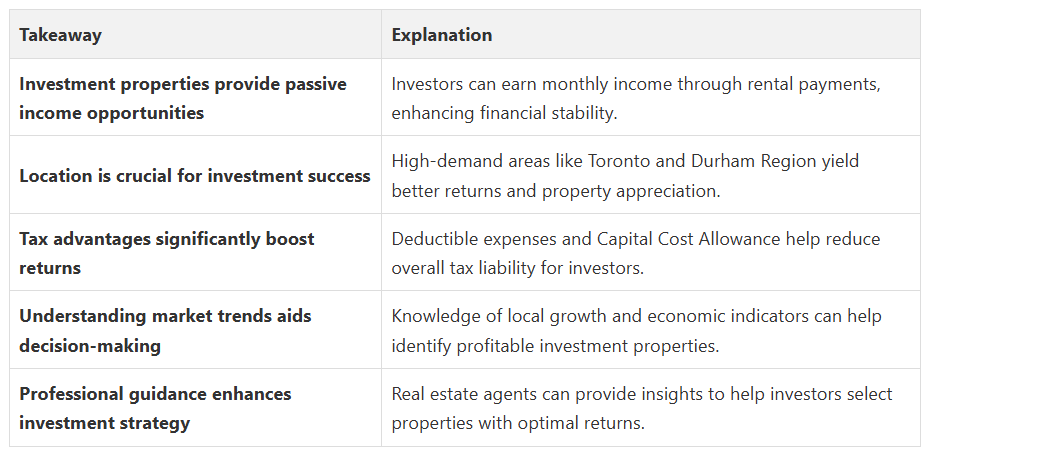The height and width of the screenshot is (457, 1047).
Task: Click the phrase 'overall tax liability'
Action: [465, 268]
